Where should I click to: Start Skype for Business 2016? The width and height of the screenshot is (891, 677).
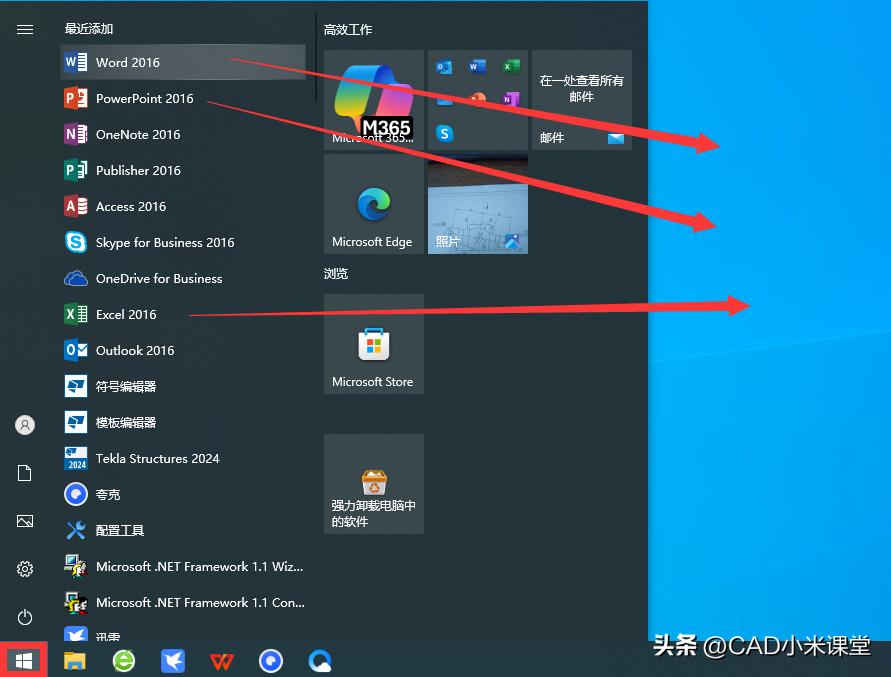(183, 242)
